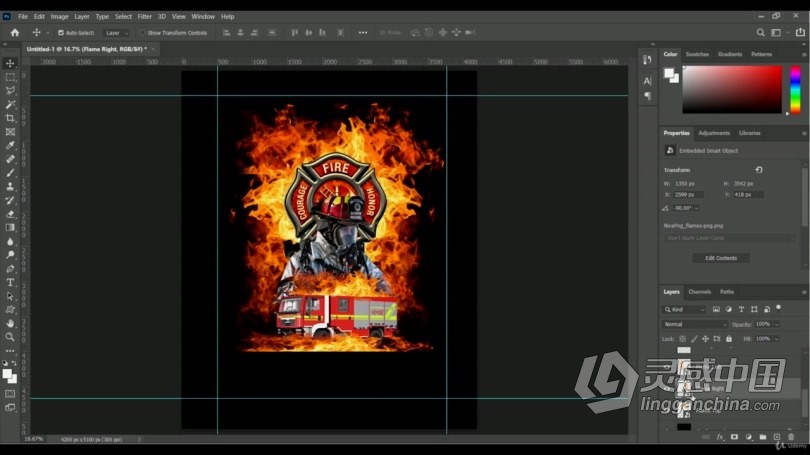Switch to the Channels tab
The height and width of the screenshot is (455, 810).
point(699,292)
